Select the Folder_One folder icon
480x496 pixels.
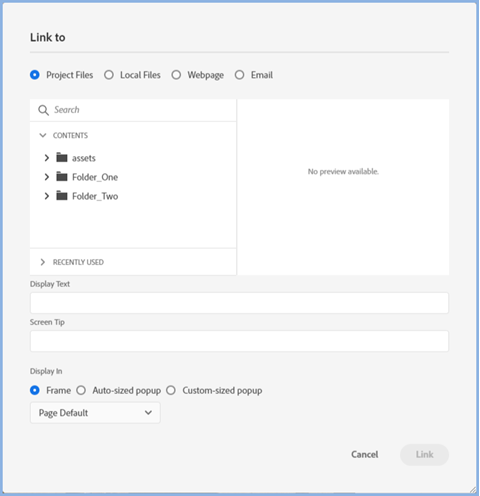pos(62,176)
